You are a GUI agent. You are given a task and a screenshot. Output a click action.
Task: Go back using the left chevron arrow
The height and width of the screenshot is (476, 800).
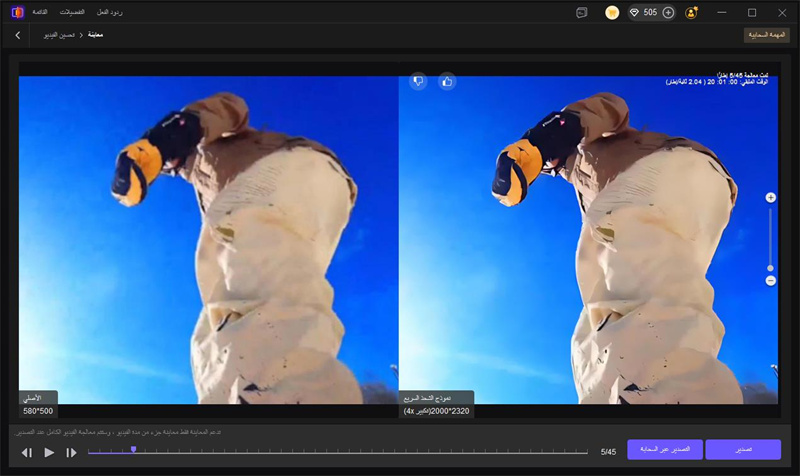click(18, 35)
